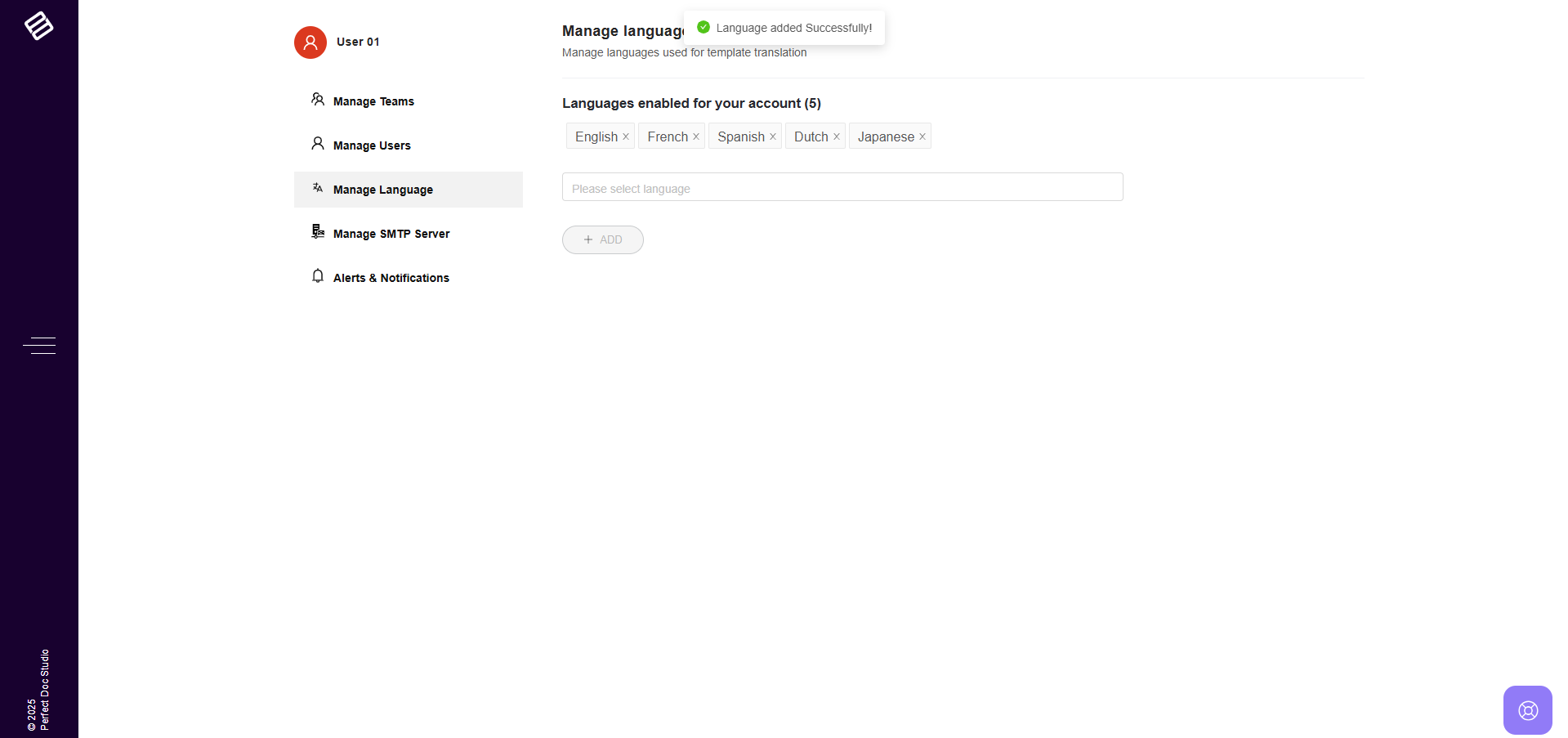1568x738 pixels.
Task: Open the help support widget
Action: [x=1527, y=709]
